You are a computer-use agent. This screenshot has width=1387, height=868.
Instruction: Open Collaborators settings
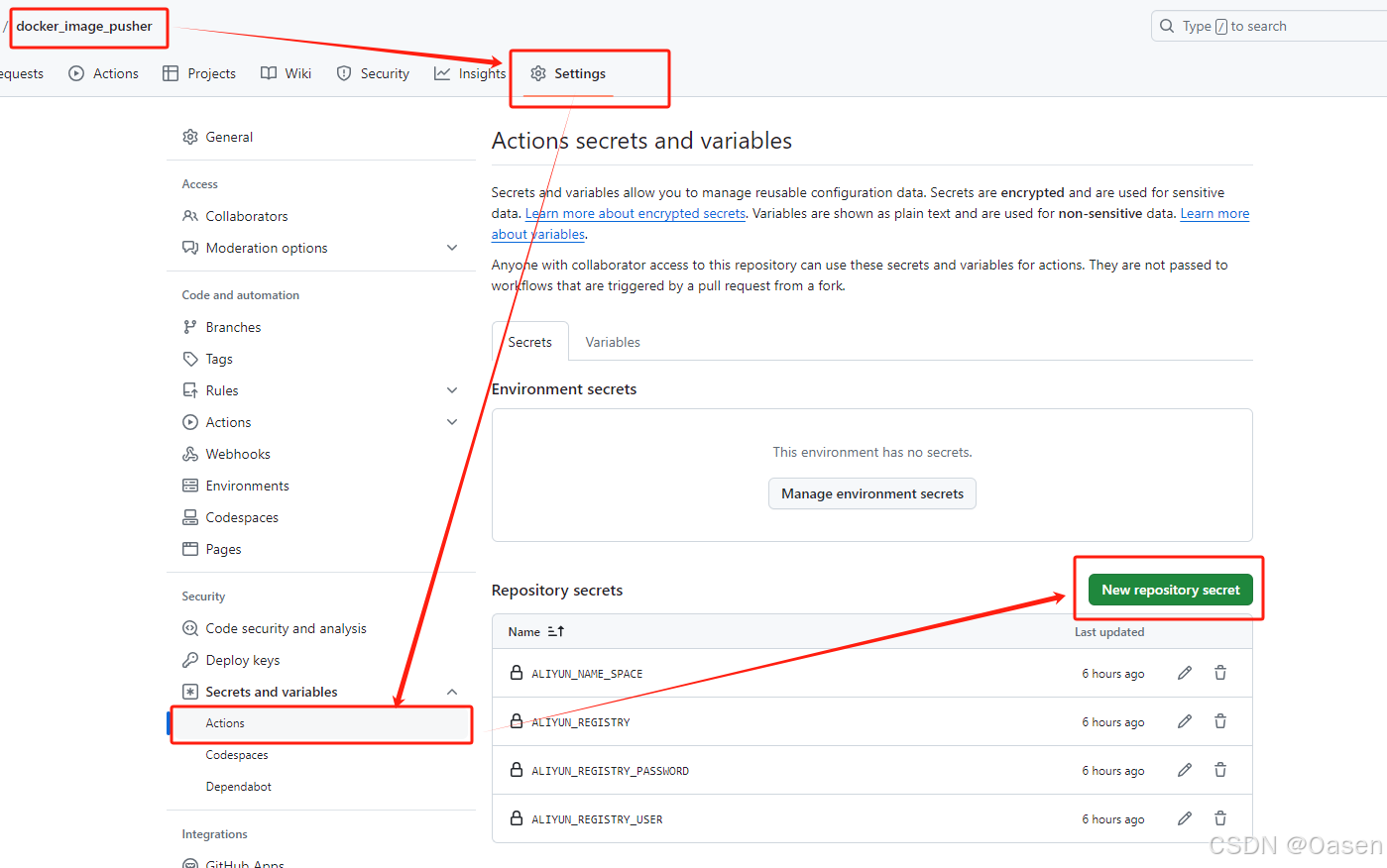point(321,216)
